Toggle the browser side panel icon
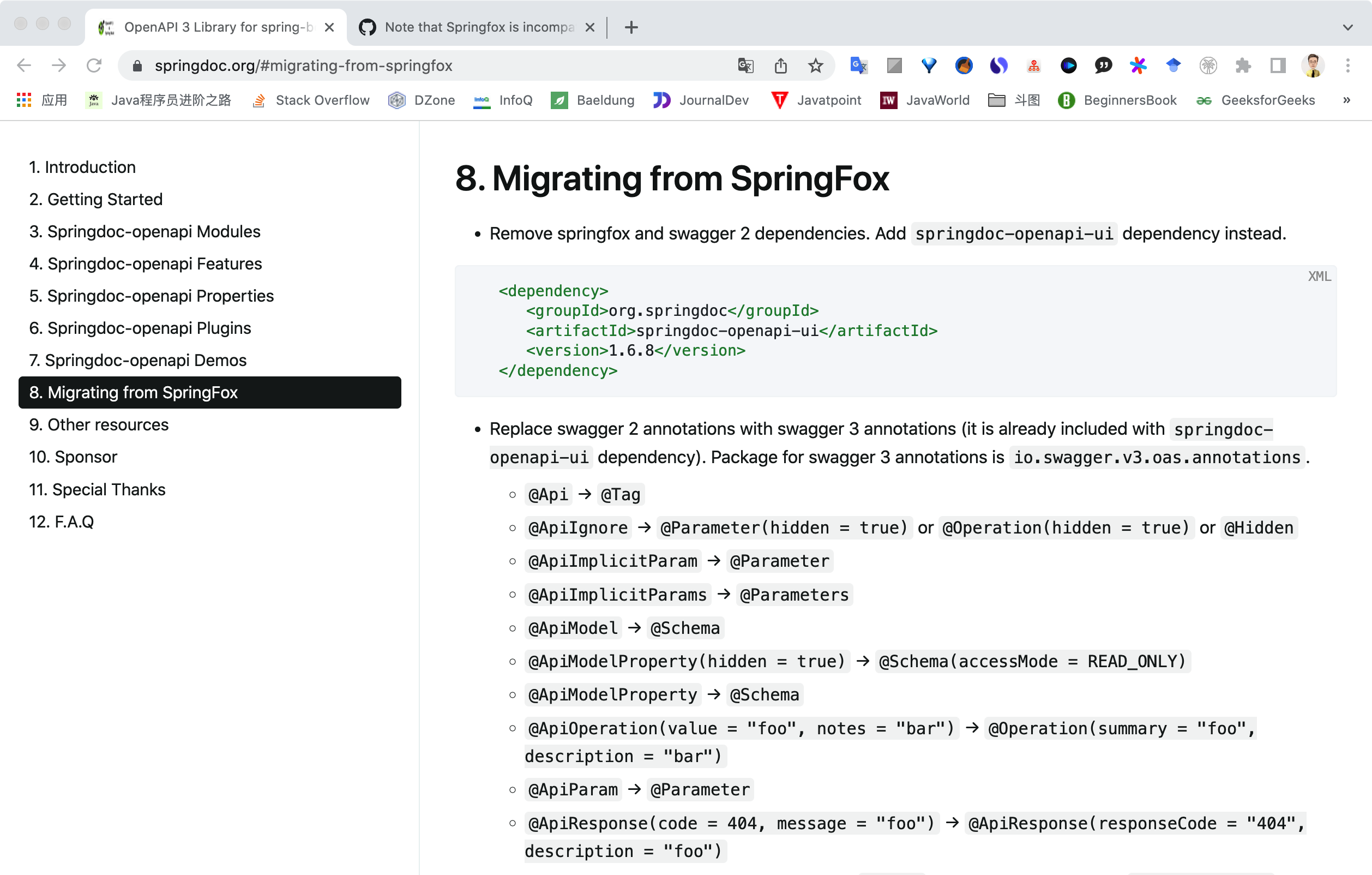 1278,65
